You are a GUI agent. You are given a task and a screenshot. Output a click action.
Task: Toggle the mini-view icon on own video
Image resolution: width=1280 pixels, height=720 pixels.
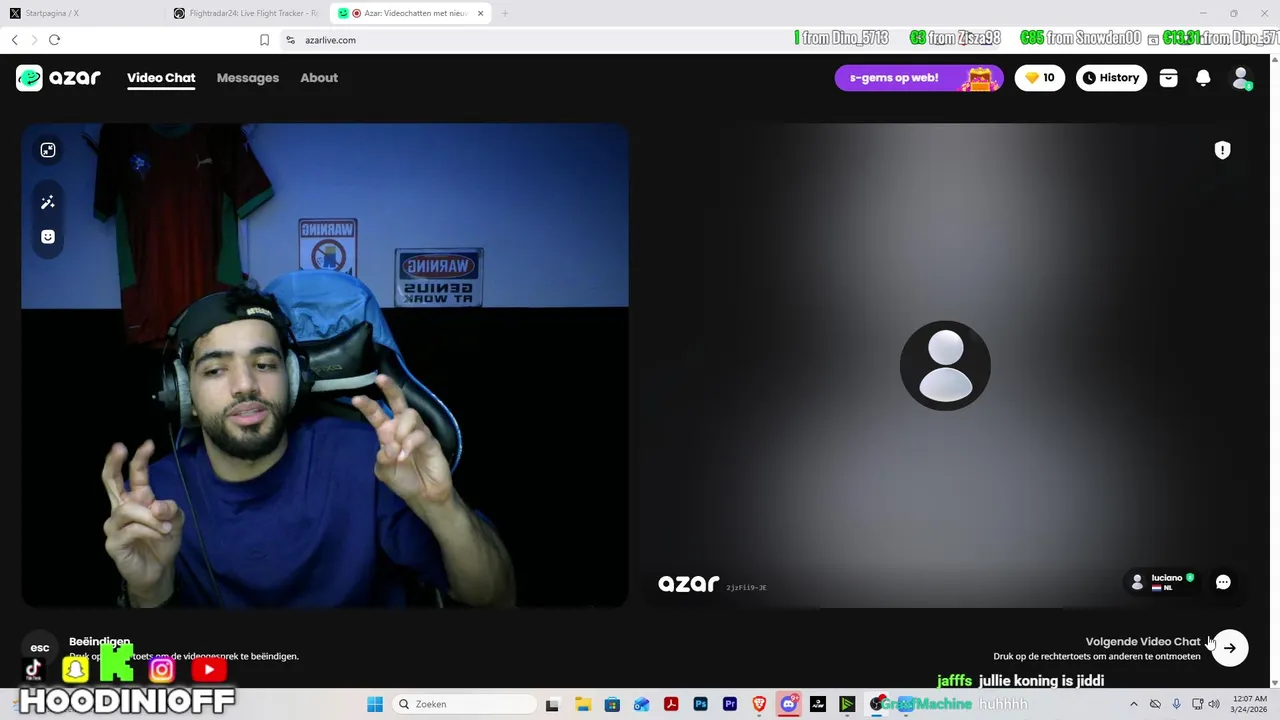click(x=48, y=150)
